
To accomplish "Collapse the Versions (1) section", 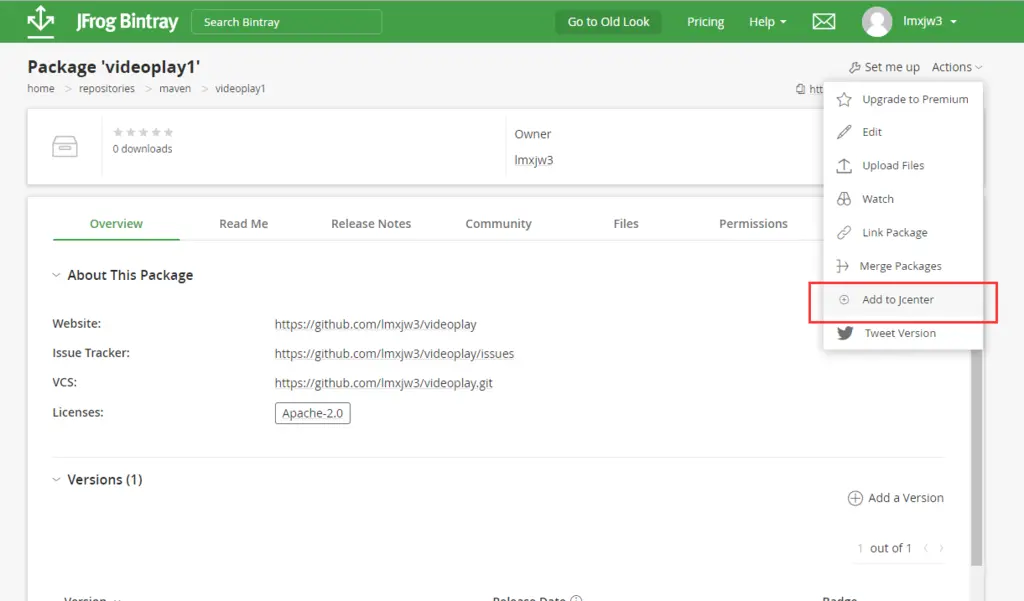I will pyautogui.click(x=56, y=479).
